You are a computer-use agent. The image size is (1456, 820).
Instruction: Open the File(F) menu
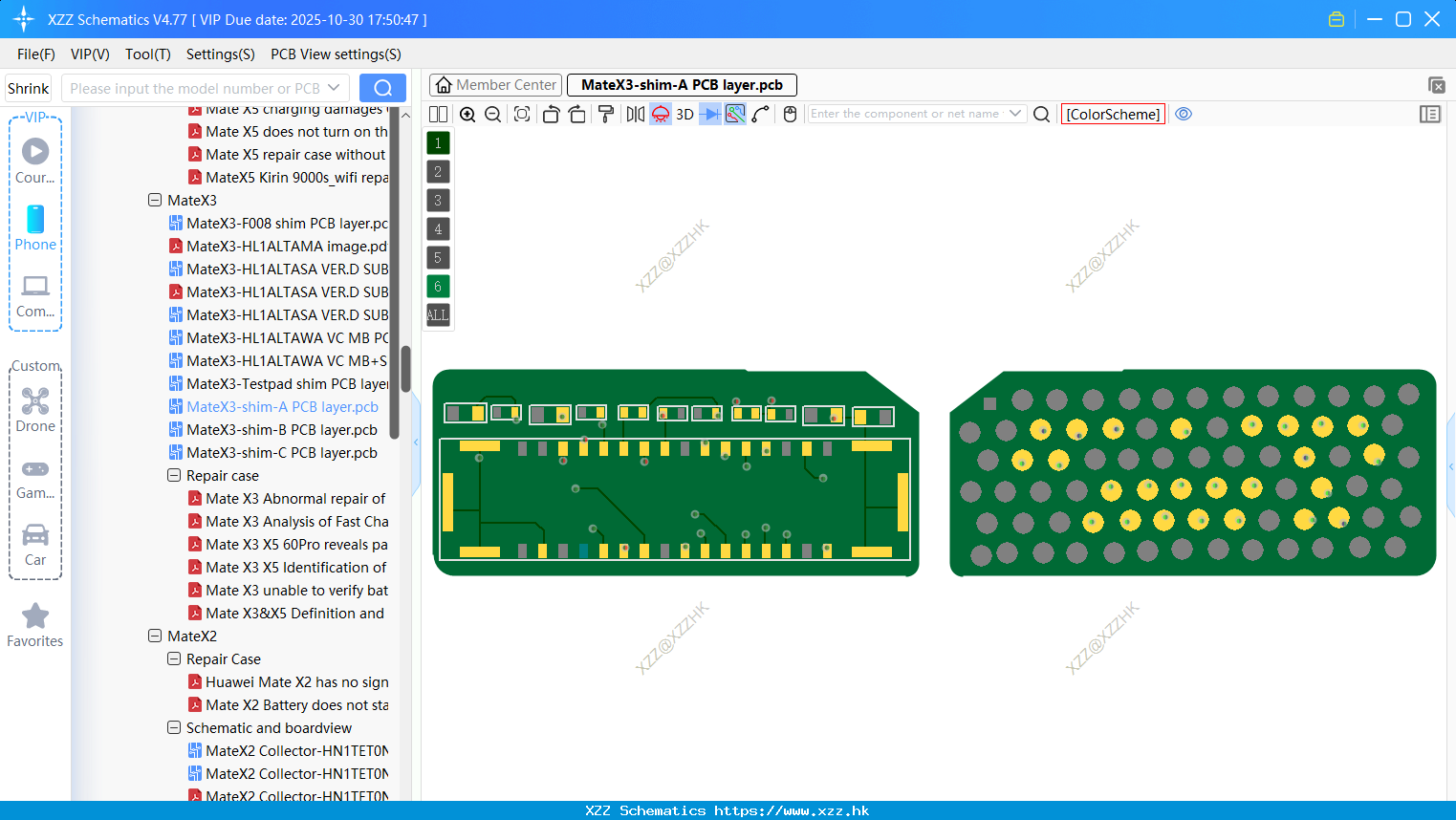[36, 54]
